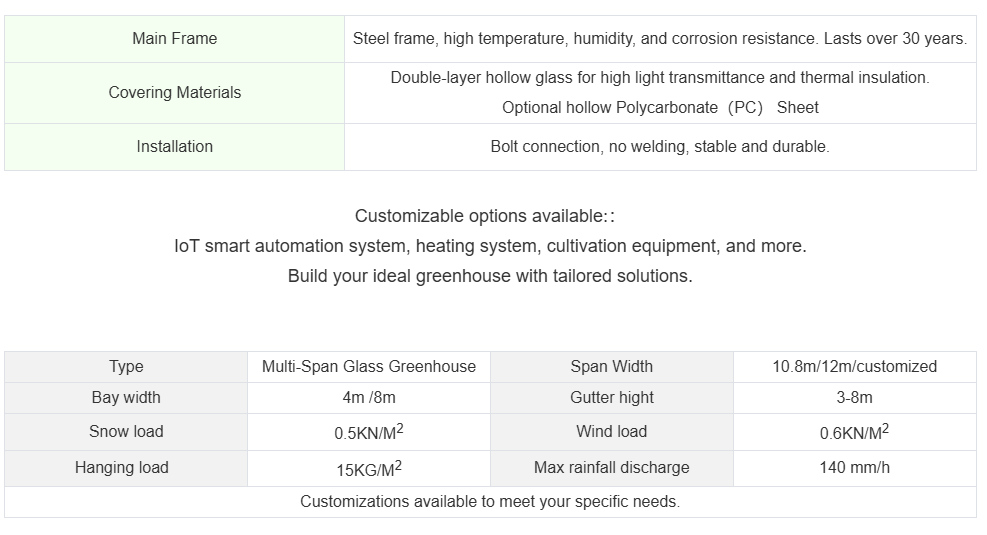
Task: Select the 140 mm/h rainfall value
Action: [x=854, y=468]
